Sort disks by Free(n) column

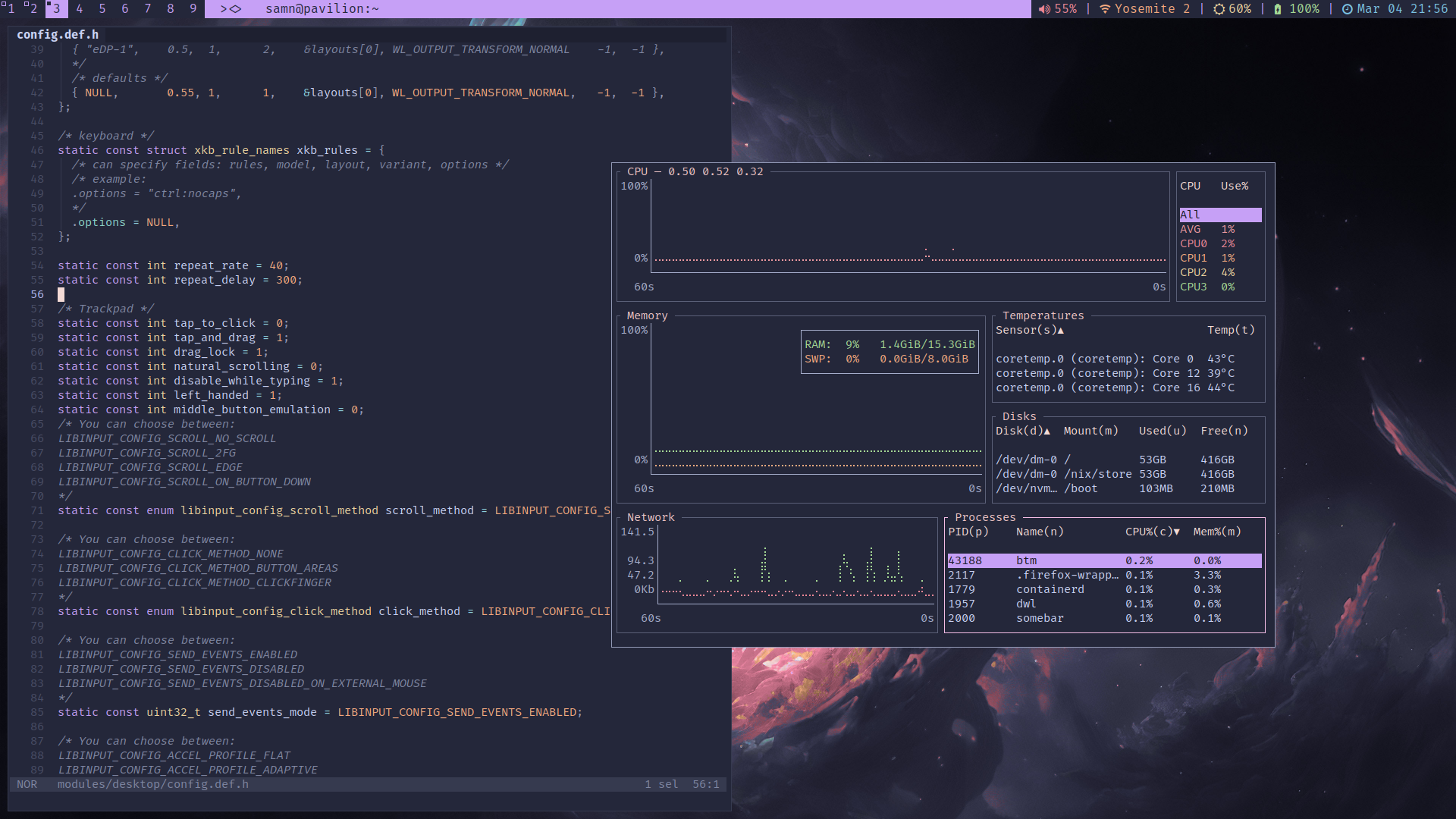point(1224,431)
